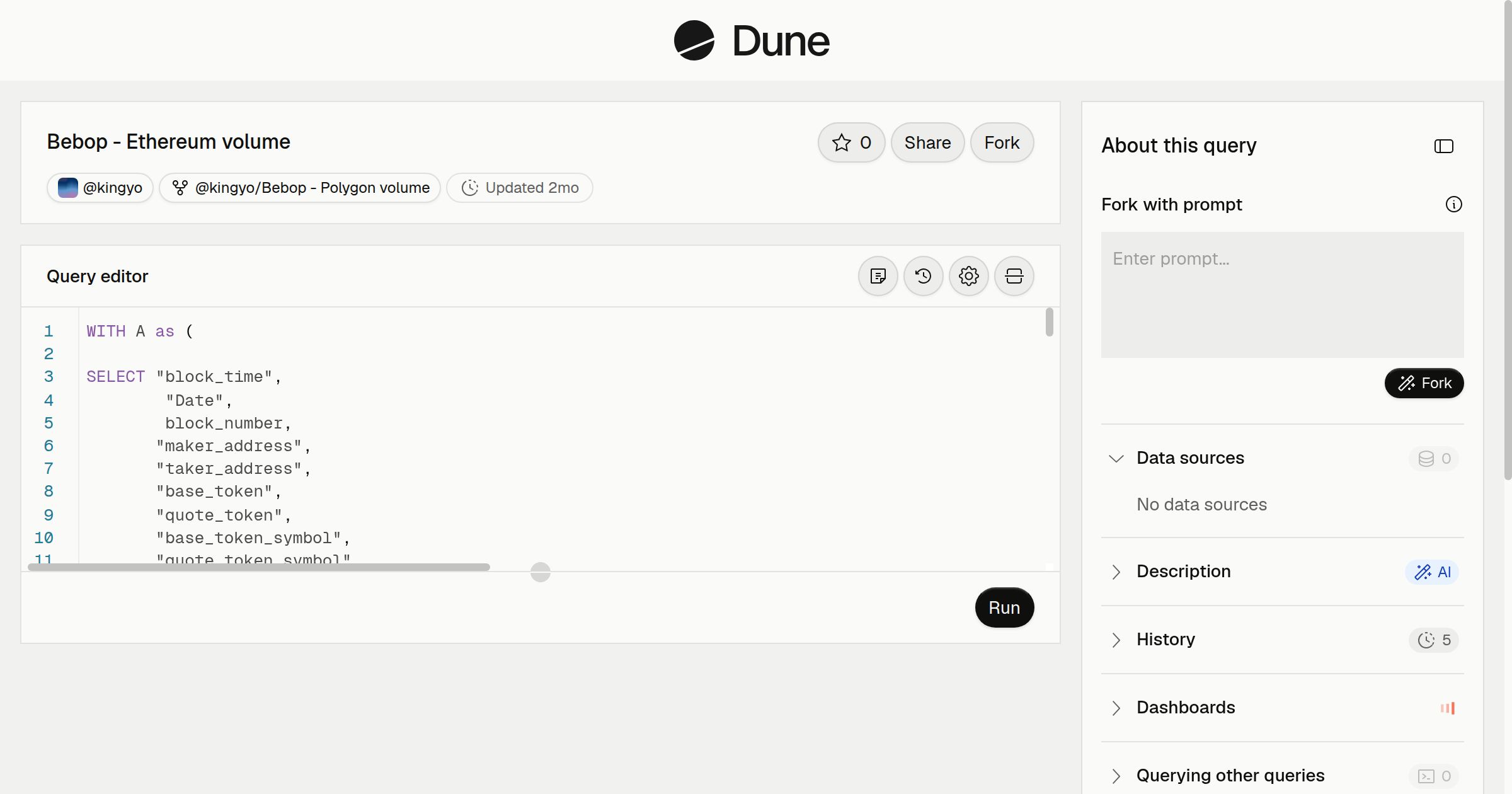Toggle editor layout expand icon
Image resolution: width=1512 pixels, height=794 pixels.
click(x=1014, y=276)
